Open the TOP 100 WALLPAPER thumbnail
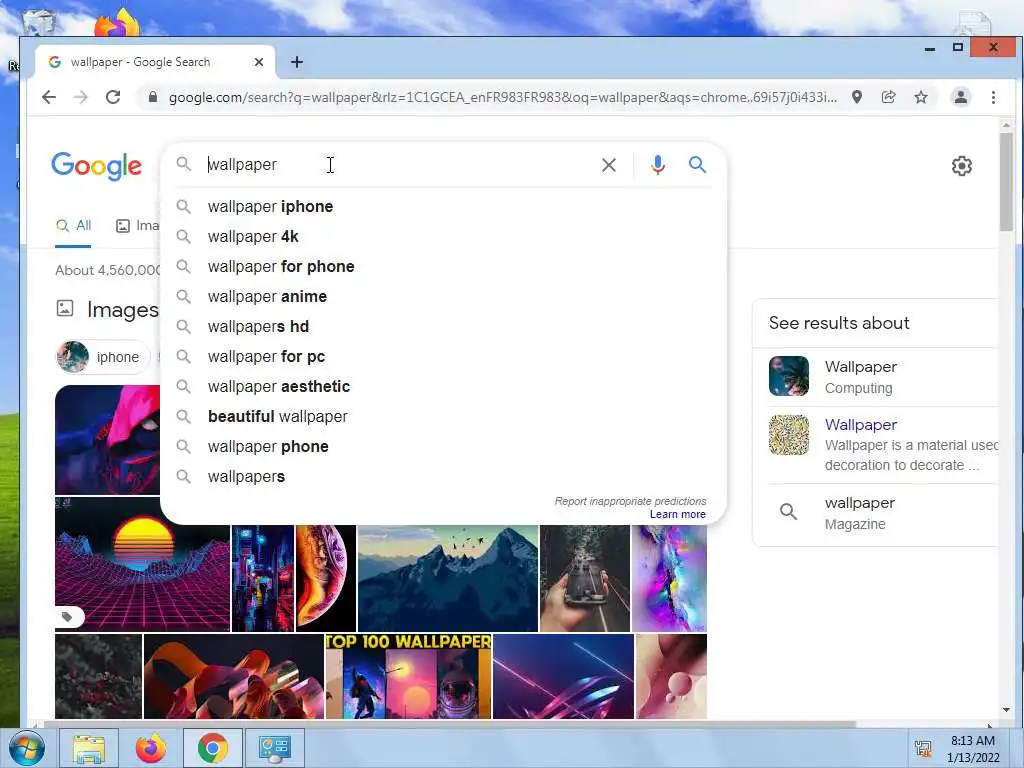 tap(408, 677)
